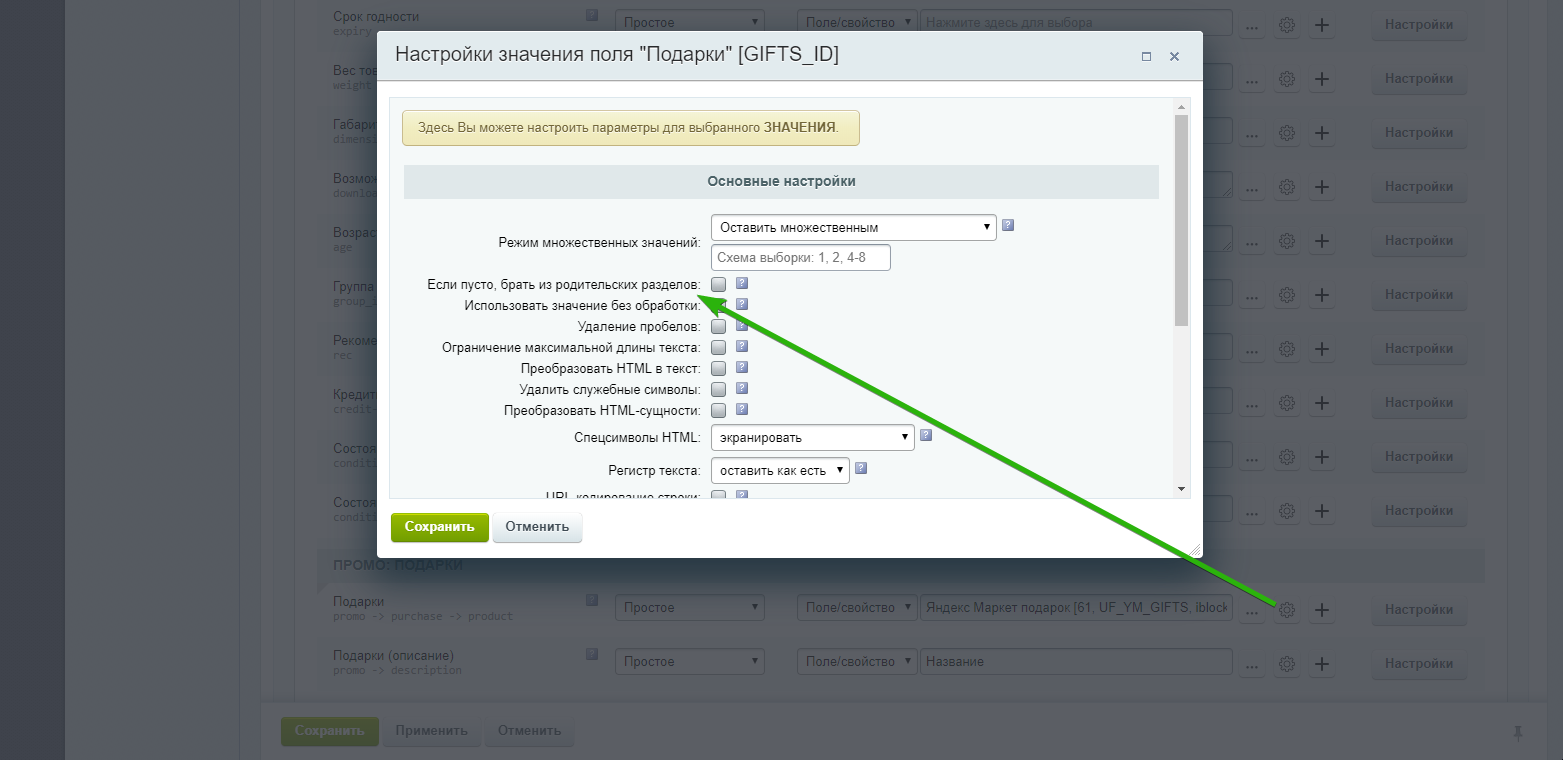This screenshot has width=1563, height=760.
Task: Click gear icon in Подарки row of background page
Action: coord(1288,609)
